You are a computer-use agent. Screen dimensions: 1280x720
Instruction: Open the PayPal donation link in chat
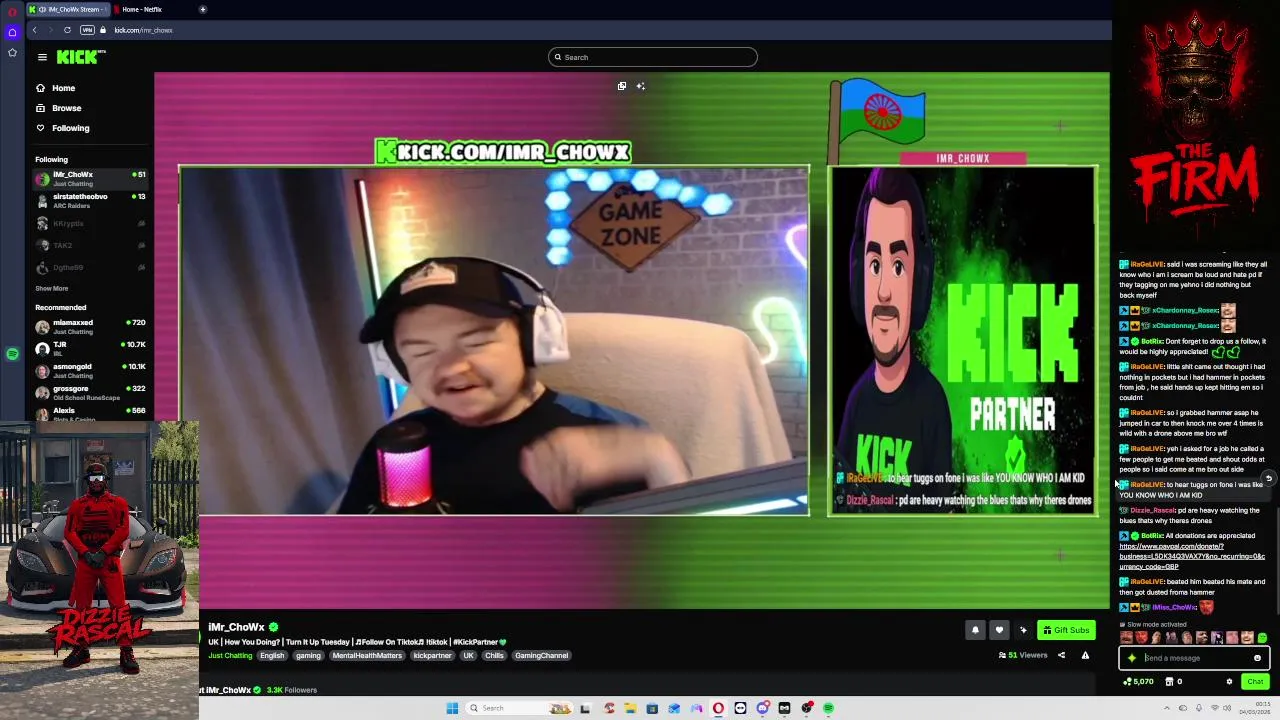click(1192, 556)
